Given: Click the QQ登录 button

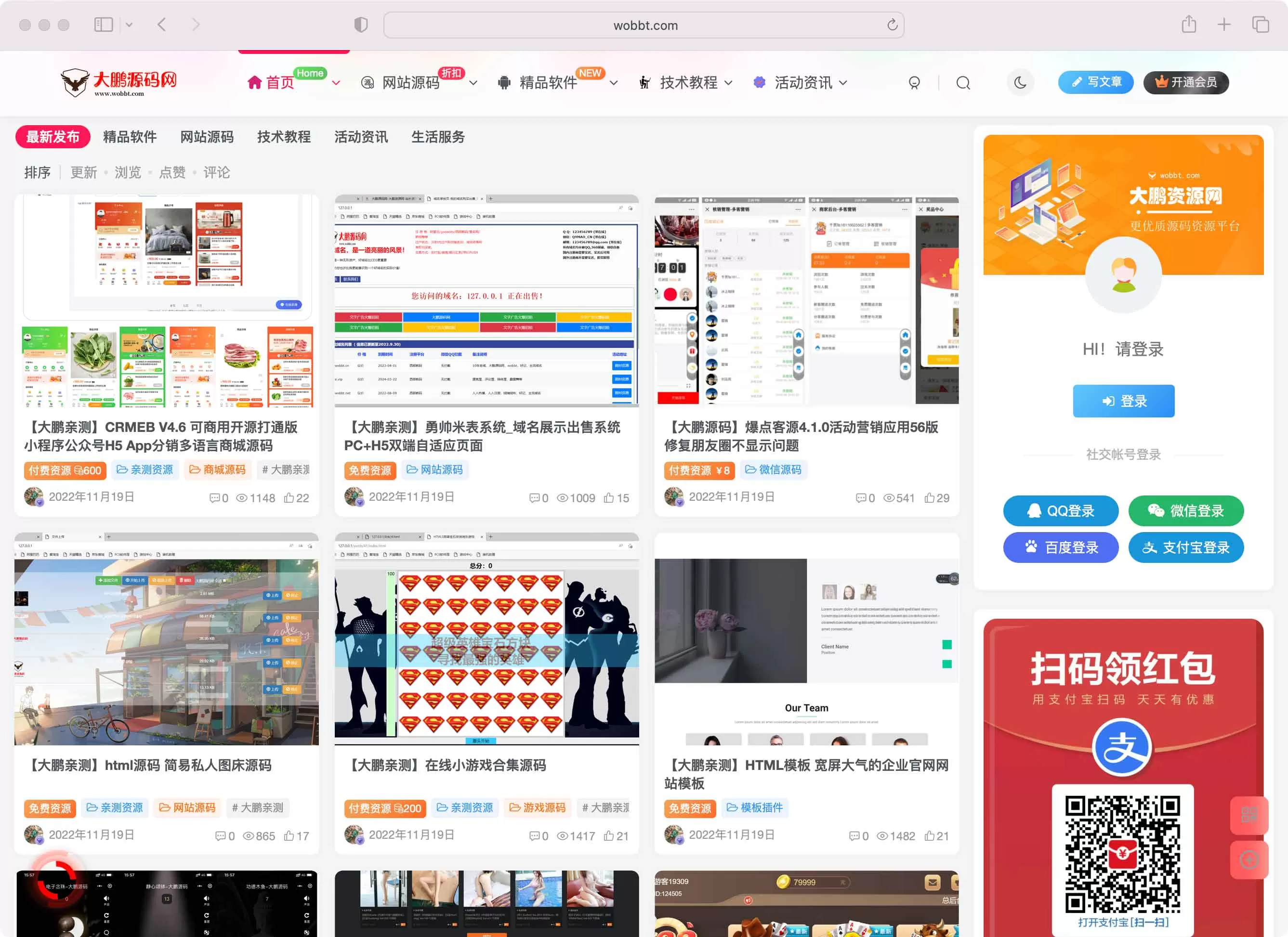Looking at the screenshot, I should (x=1060, y=510).
